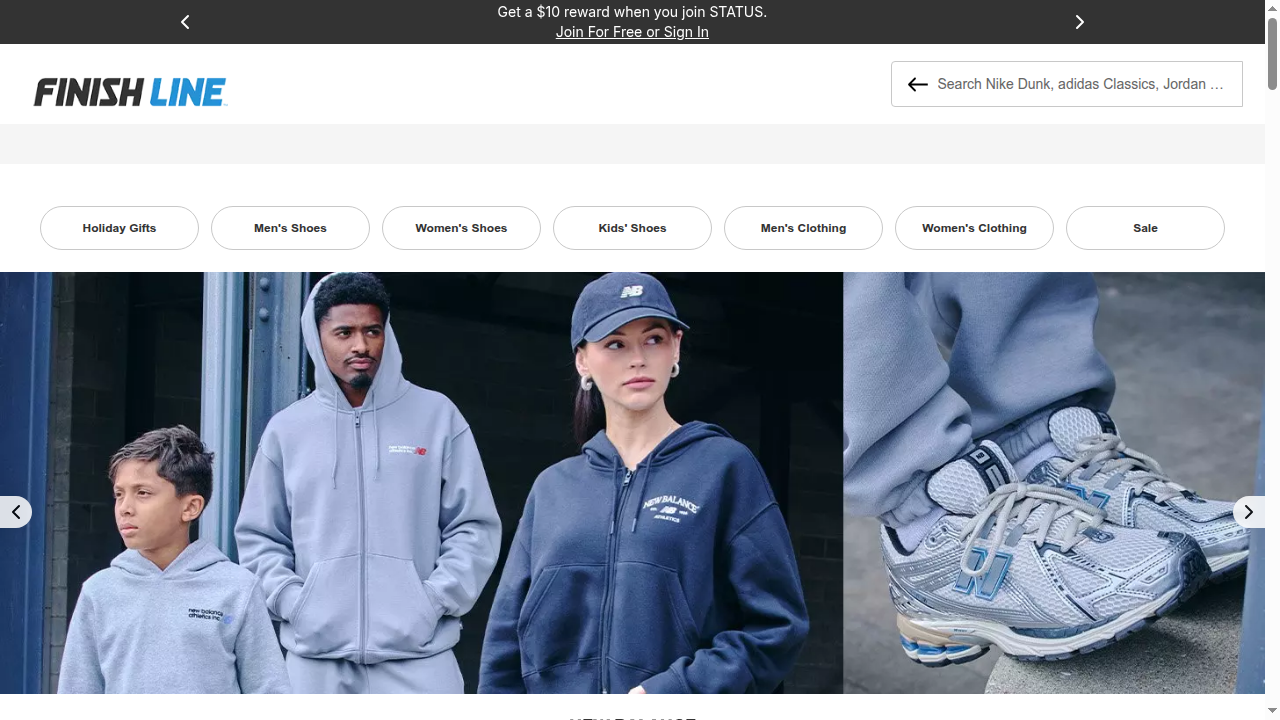Browse Women's Clothing items
This screenshot has height=720, width=1280.
pyautogui.click(x=974, y=228)
